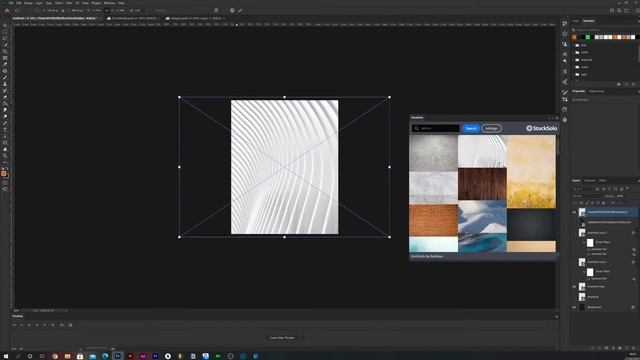Open the layer kind filter dropdown
Image resolution: width=640 pixels, height=360 pixels.
coord(583,189)
